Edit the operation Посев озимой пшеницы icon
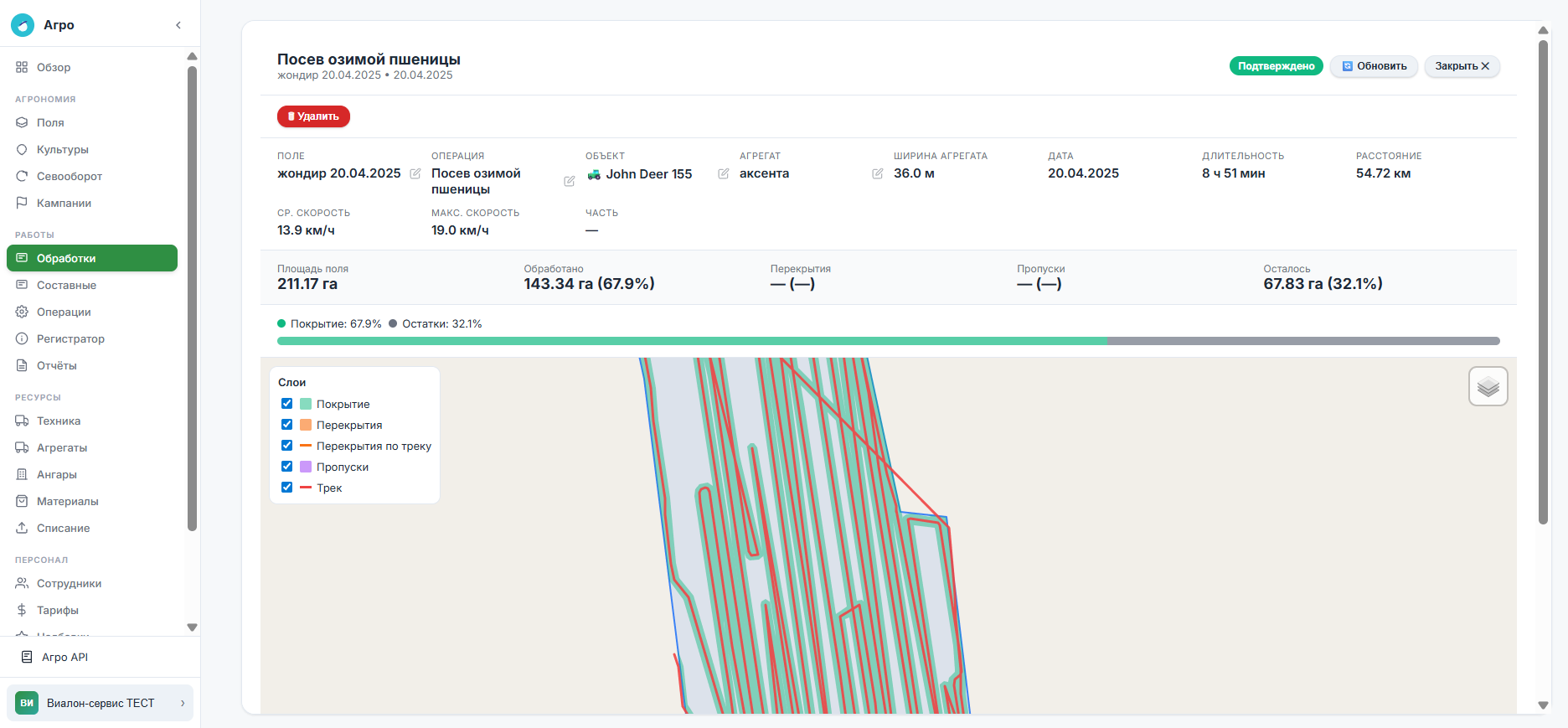The height and width of the screenshot is (728, 1568). pos(570,181)
